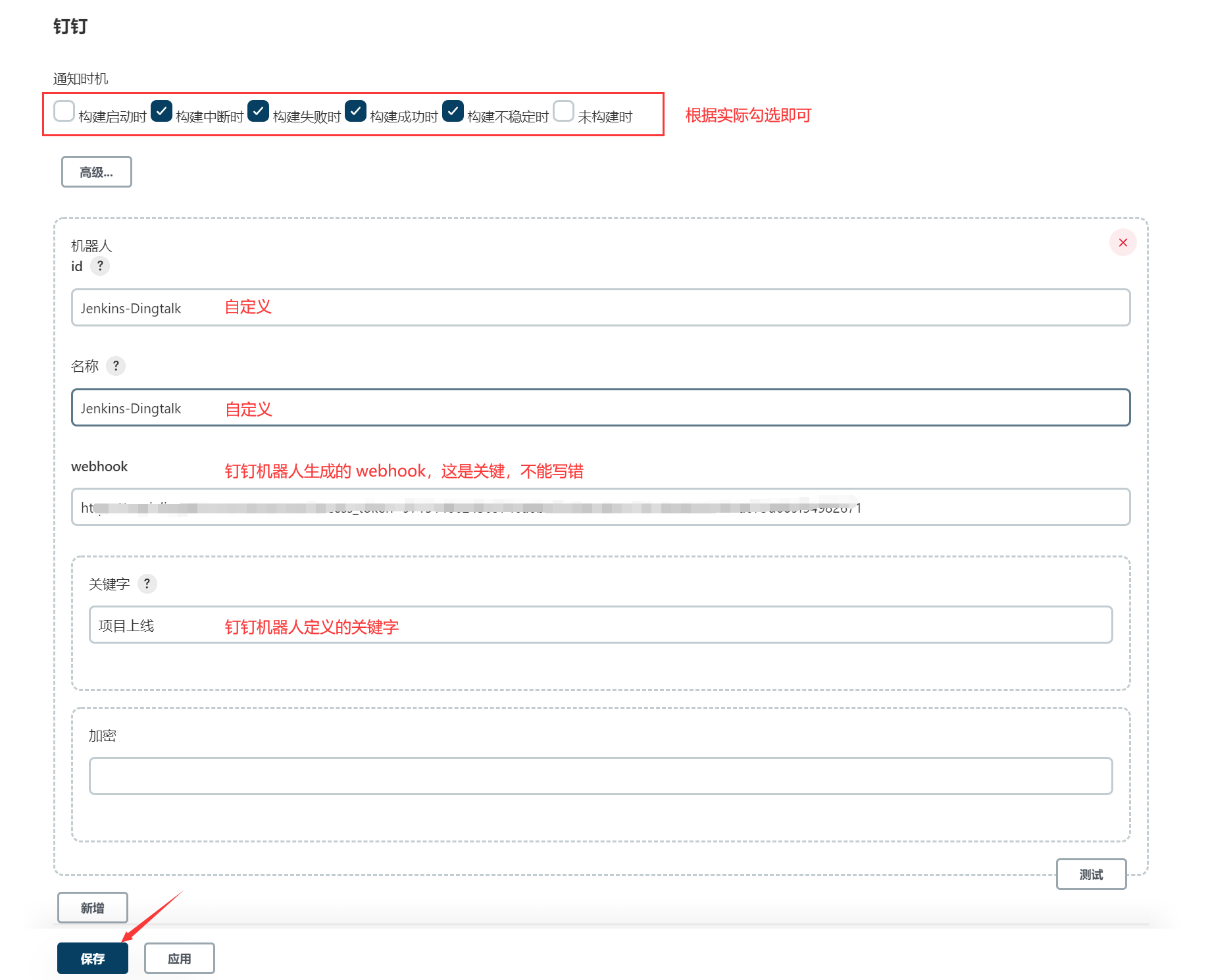This screenshot has height=980, width=1210.
Task: Expand the 高级... advanced options
Action: (97, 172)
